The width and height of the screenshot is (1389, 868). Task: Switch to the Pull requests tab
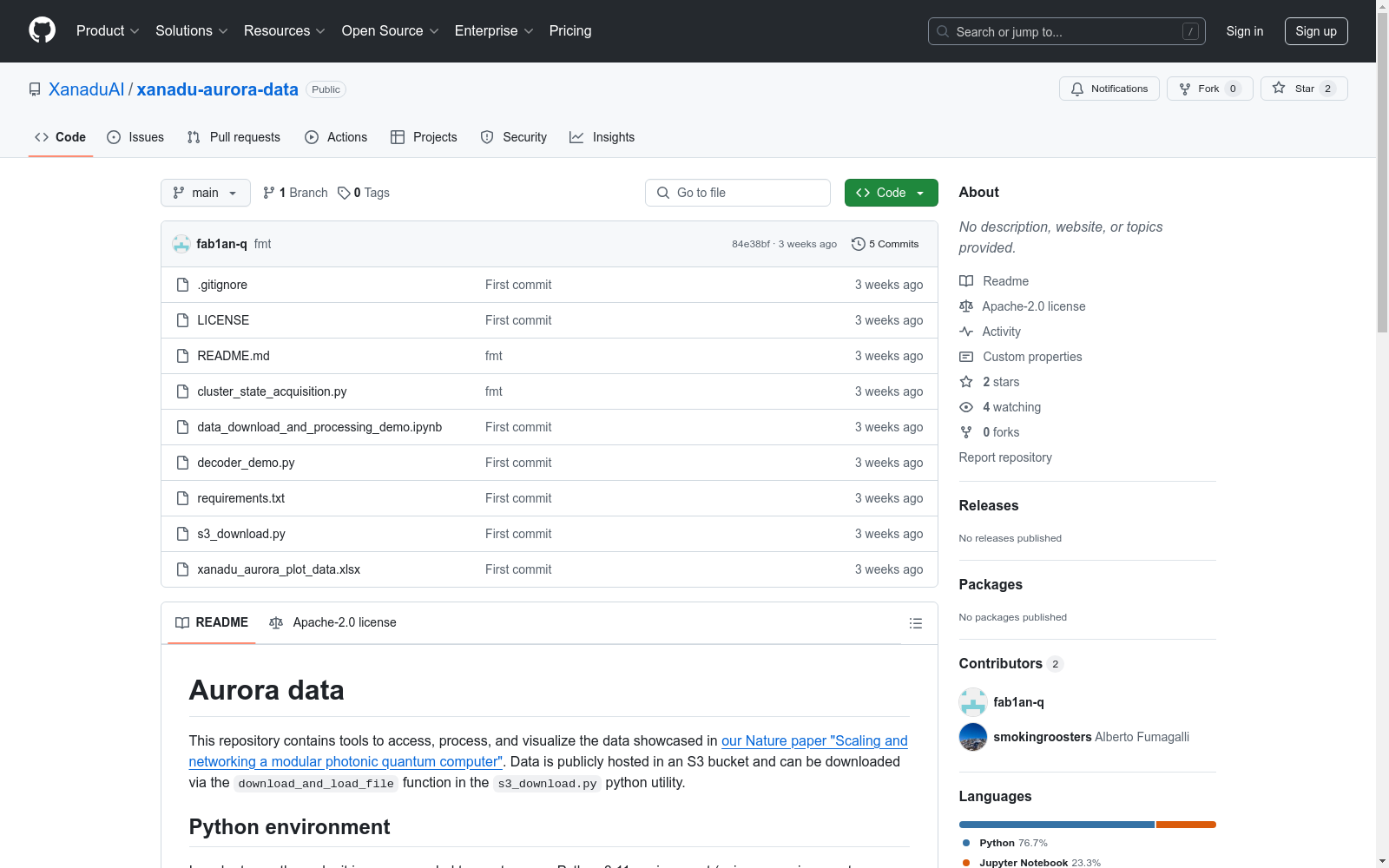click(x=234, y=137)
